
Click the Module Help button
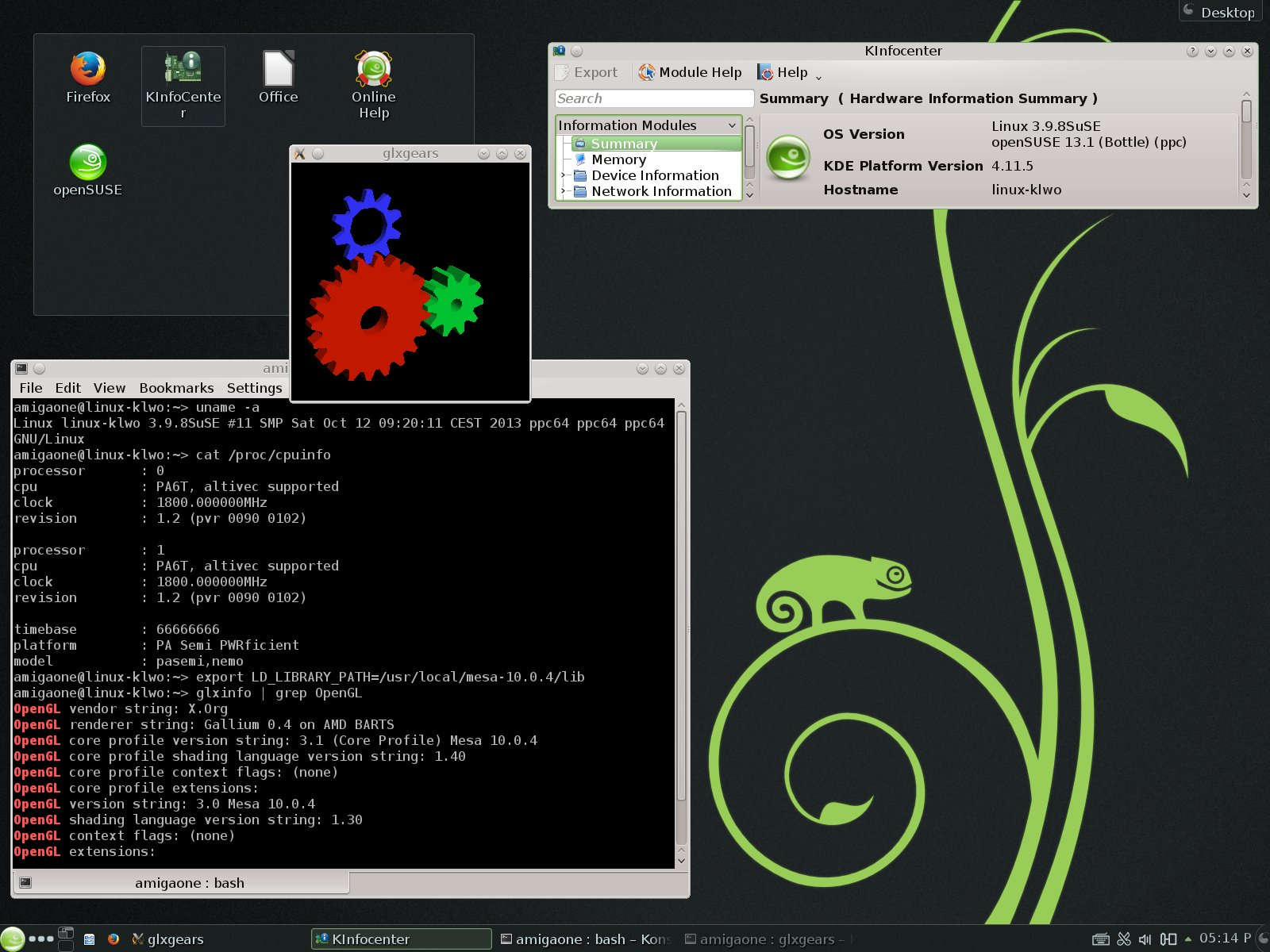pyautogui.click(x=690, y=73)
